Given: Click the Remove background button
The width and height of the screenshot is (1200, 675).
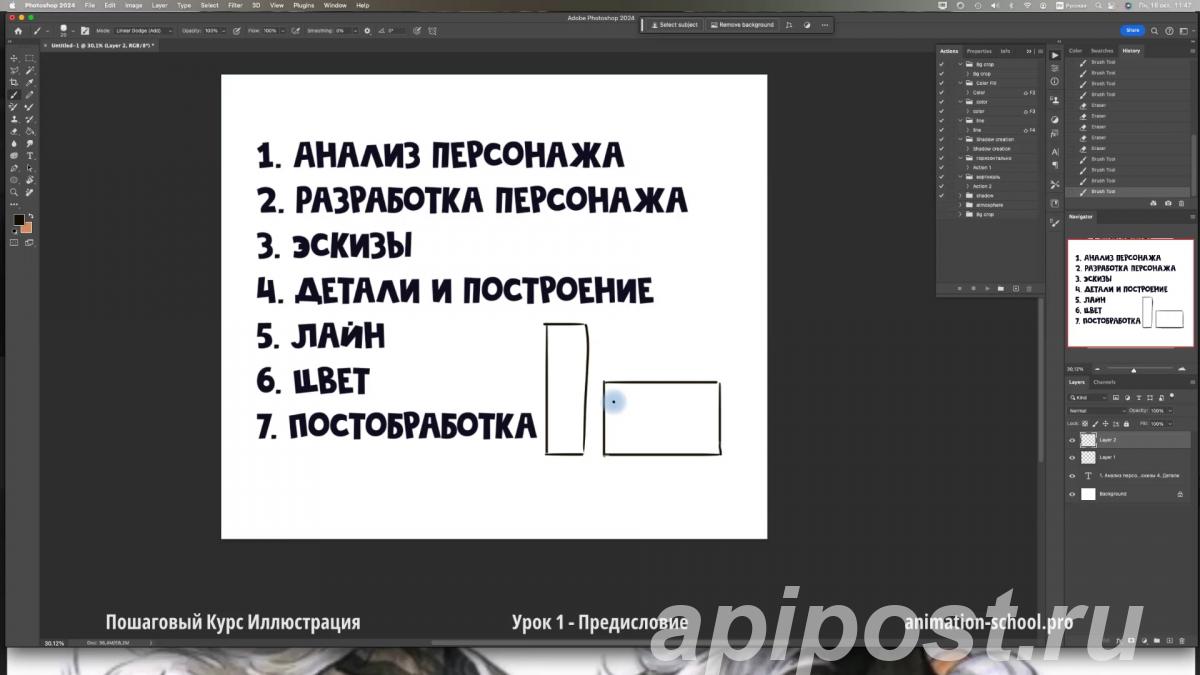Looking at the screenshot, I should pos(741,24).
